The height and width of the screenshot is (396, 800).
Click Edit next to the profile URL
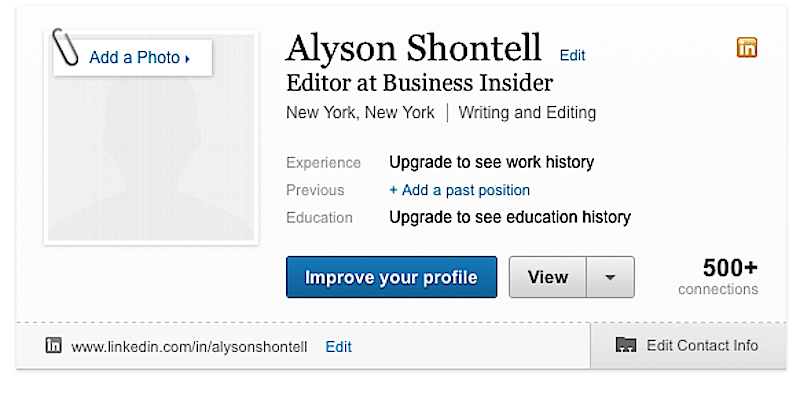pos(338,346)
